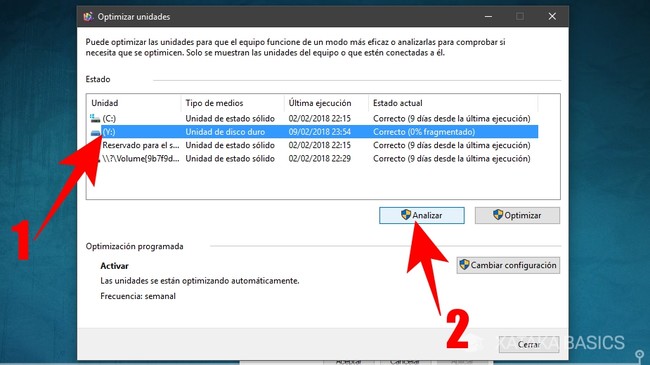The height and width of the screenshot is (365, 650).
Task: Select the 'Reservado para el s...' drive row
Action: pos(313,145)
